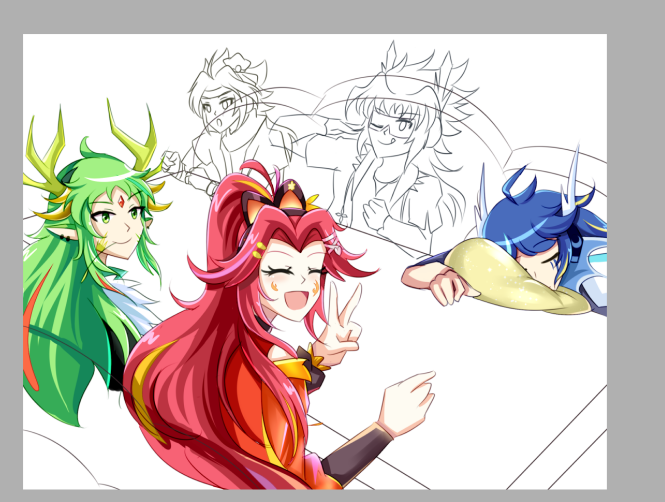665x502 pixels.
Task: Click the blue-haired character's resting fist
Action: tap(449, 287)
